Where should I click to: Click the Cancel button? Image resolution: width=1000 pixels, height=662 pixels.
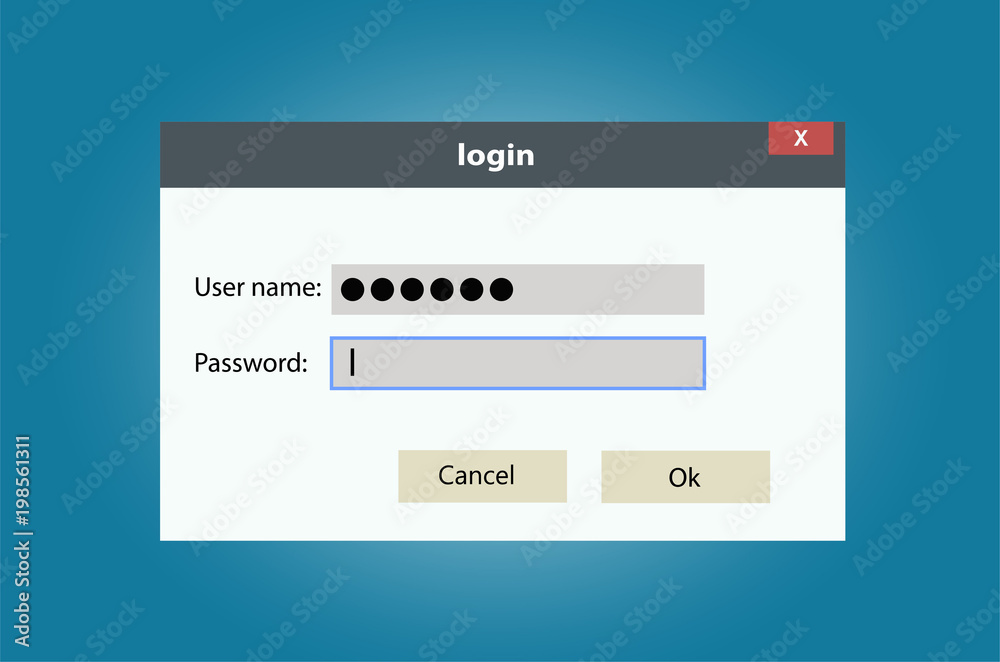(482, 476)
